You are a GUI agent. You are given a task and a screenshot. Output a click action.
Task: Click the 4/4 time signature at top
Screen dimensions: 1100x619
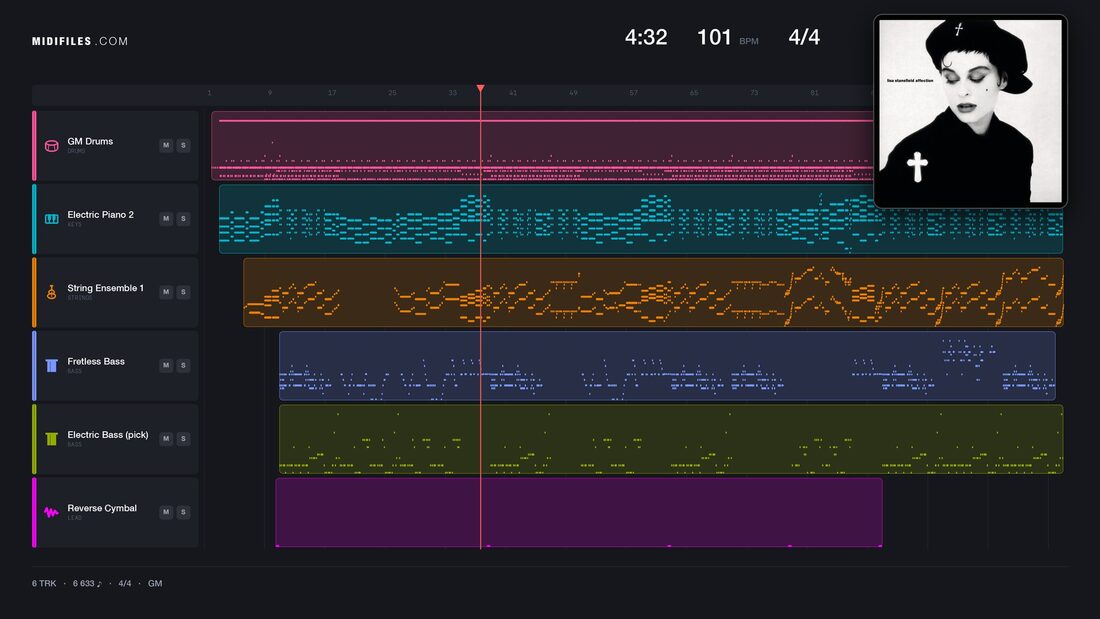[804, 37]
